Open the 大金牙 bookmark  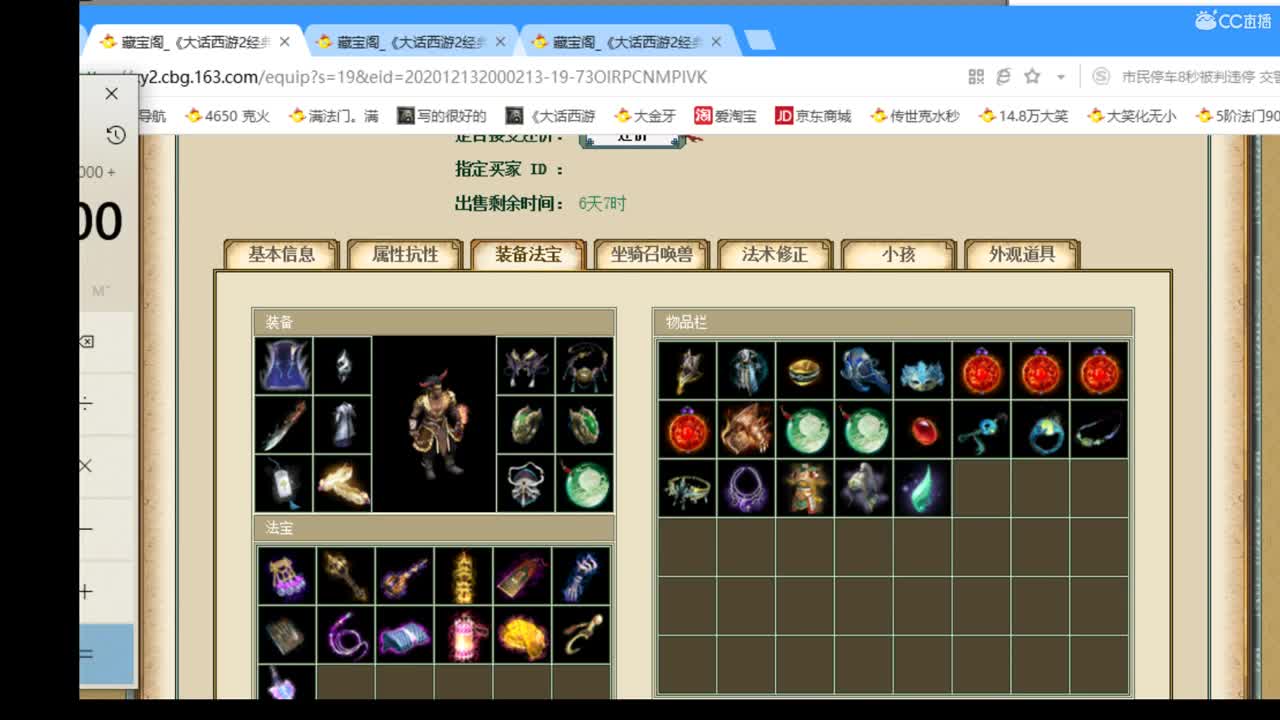[x=646, y=116]
